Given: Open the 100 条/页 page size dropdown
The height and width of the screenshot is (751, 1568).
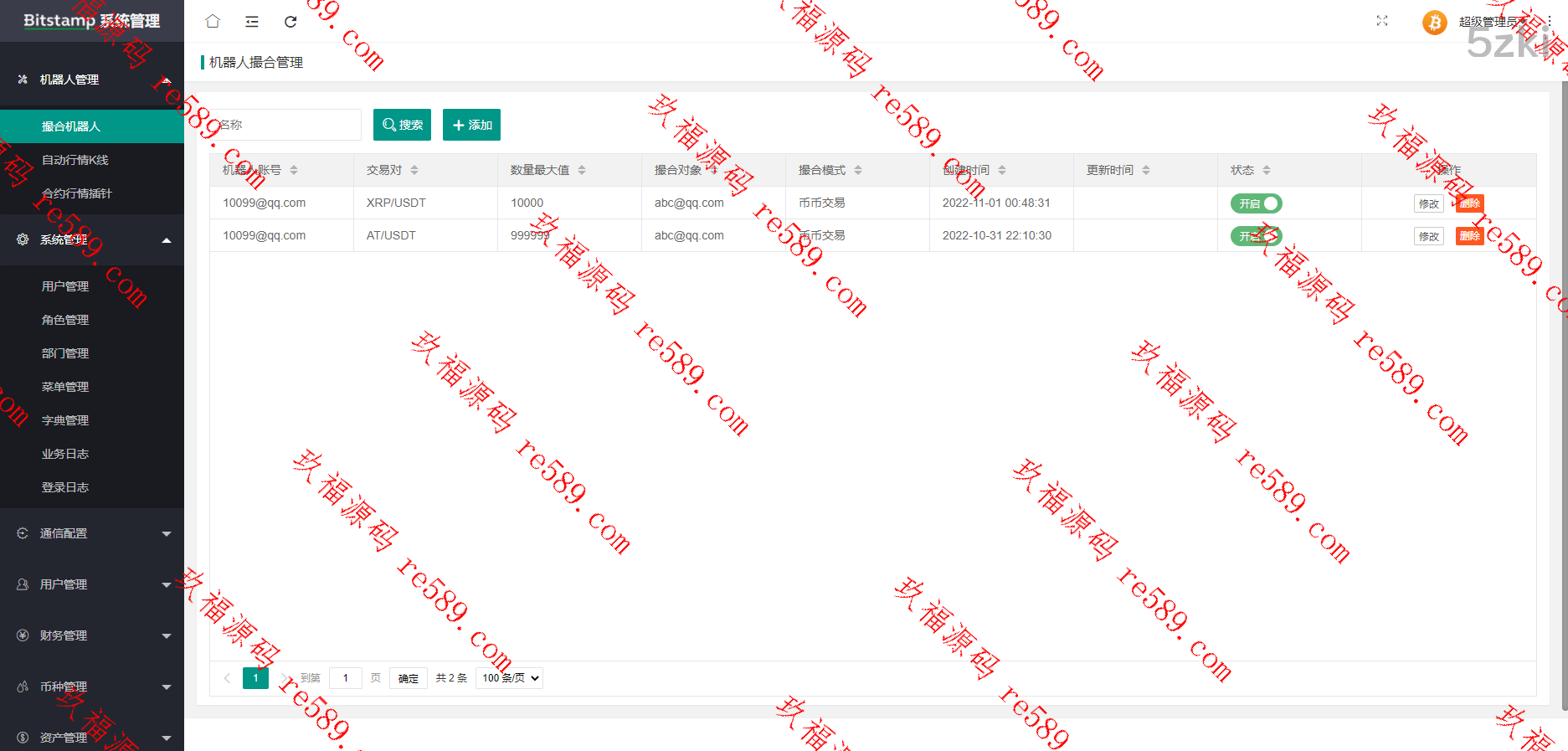Looking at the screenshot, I should click(509, 678).
